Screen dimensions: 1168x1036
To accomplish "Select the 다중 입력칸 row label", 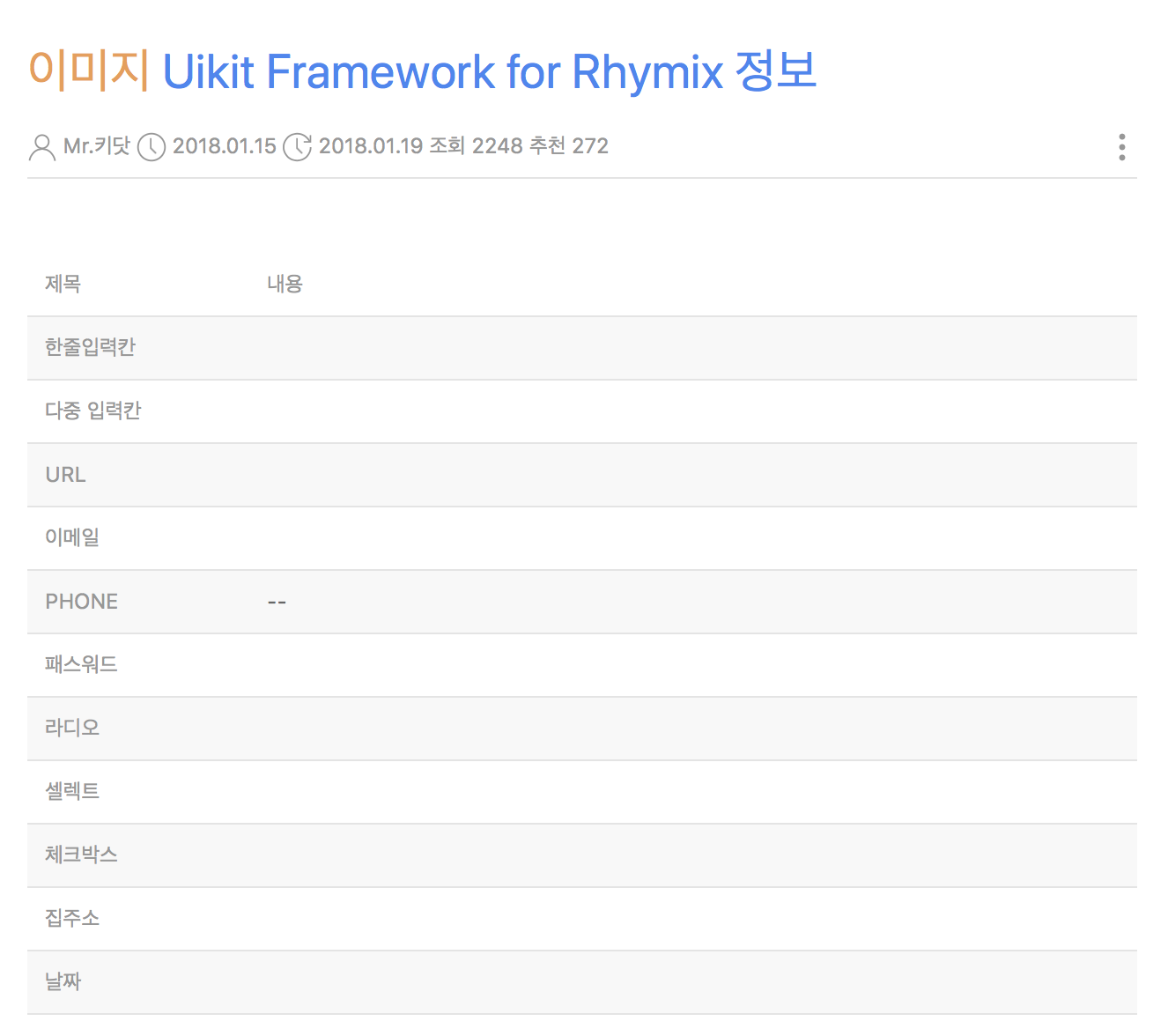I will [93, 411].
